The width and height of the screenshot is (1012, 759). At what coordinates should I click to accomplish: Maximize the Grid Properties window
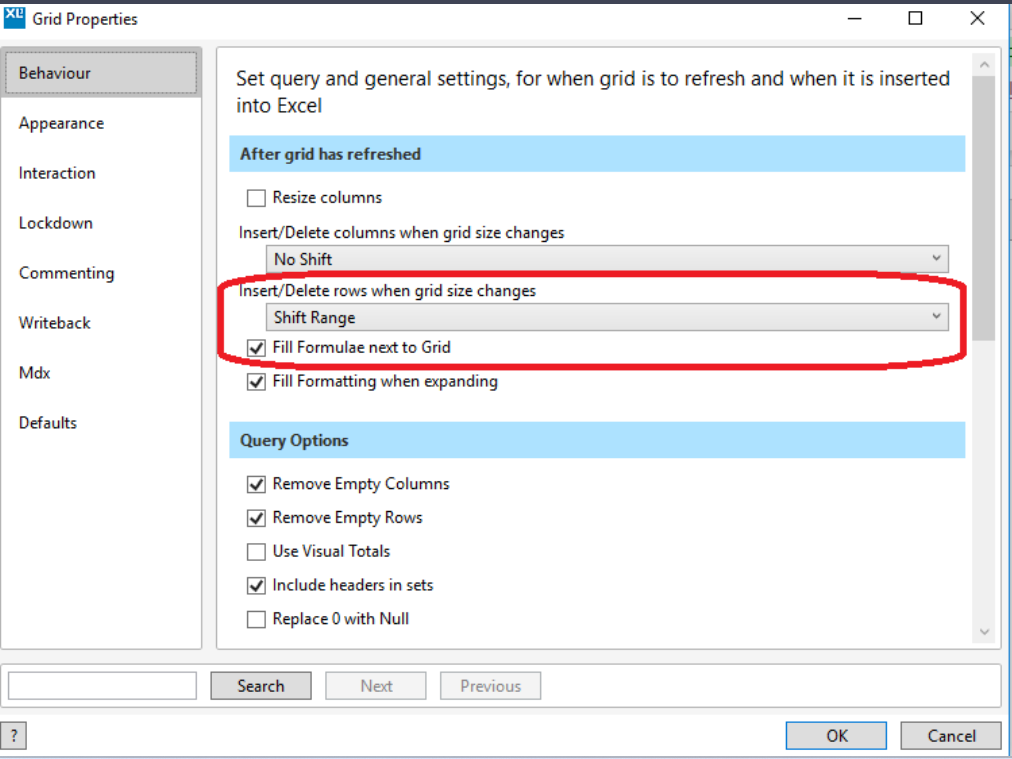point(916,18)
